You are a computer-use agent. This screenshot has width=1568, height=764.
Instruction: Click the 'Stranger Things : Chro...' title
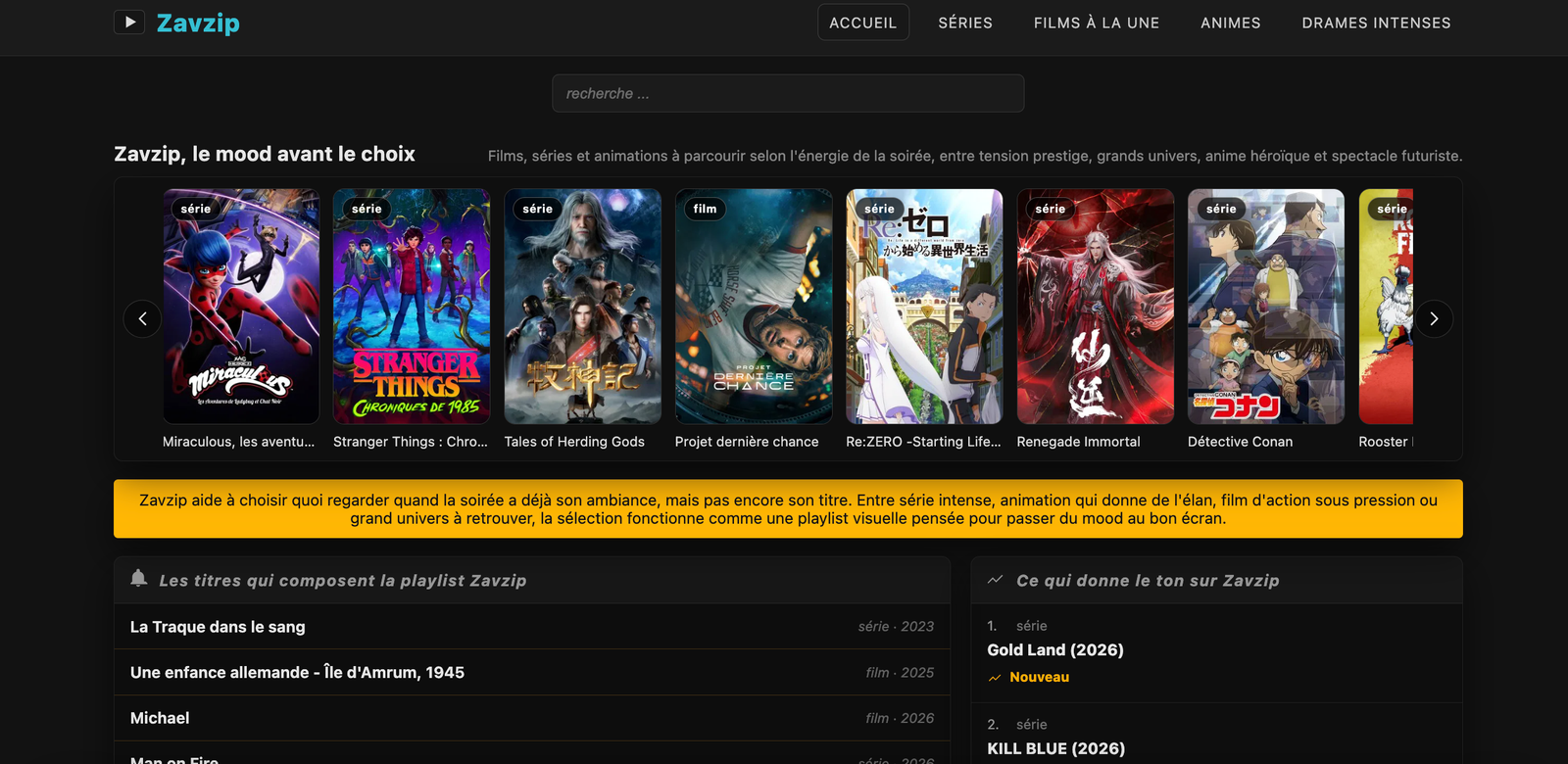point(411,442)
